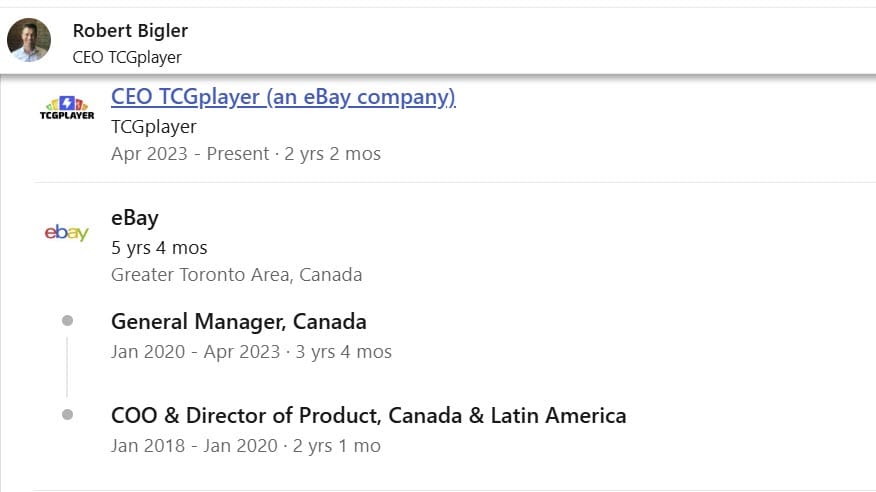Click the name Robert Bigler in header
The width and height of the screenshot is (876, 492).
[x=130, y=30]
